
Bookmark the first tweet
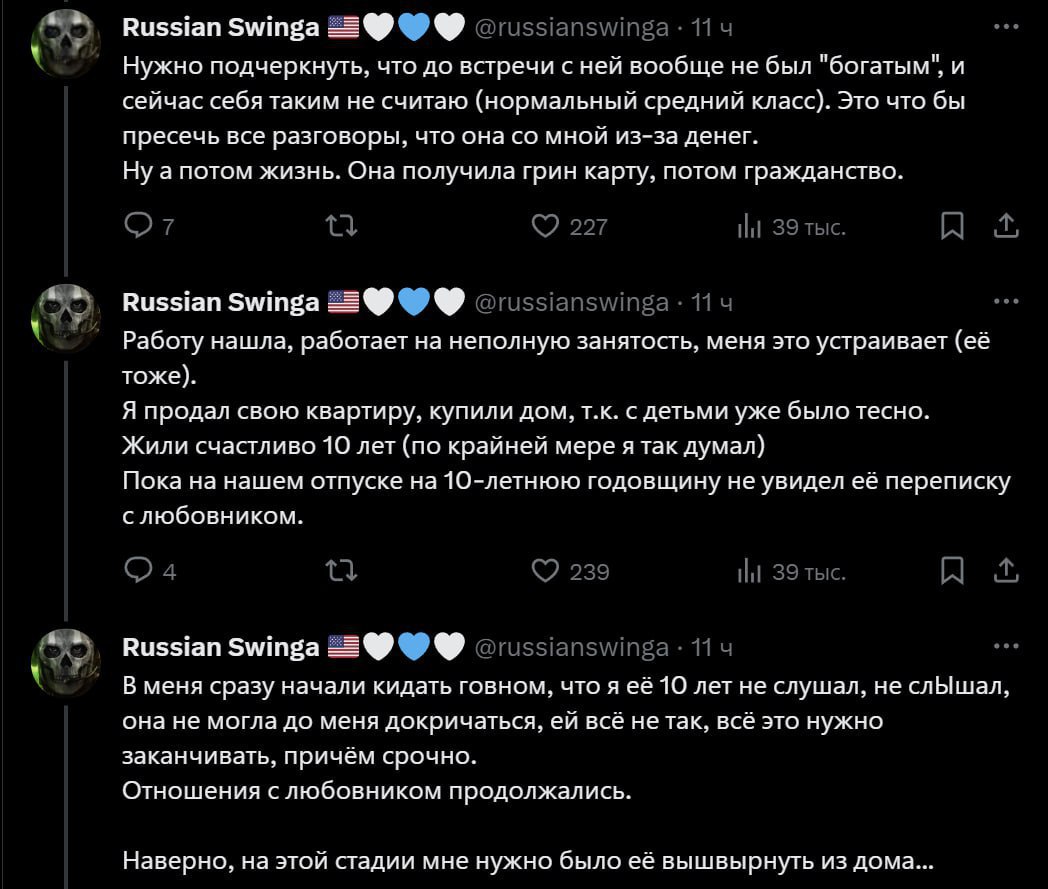point(953,227)
